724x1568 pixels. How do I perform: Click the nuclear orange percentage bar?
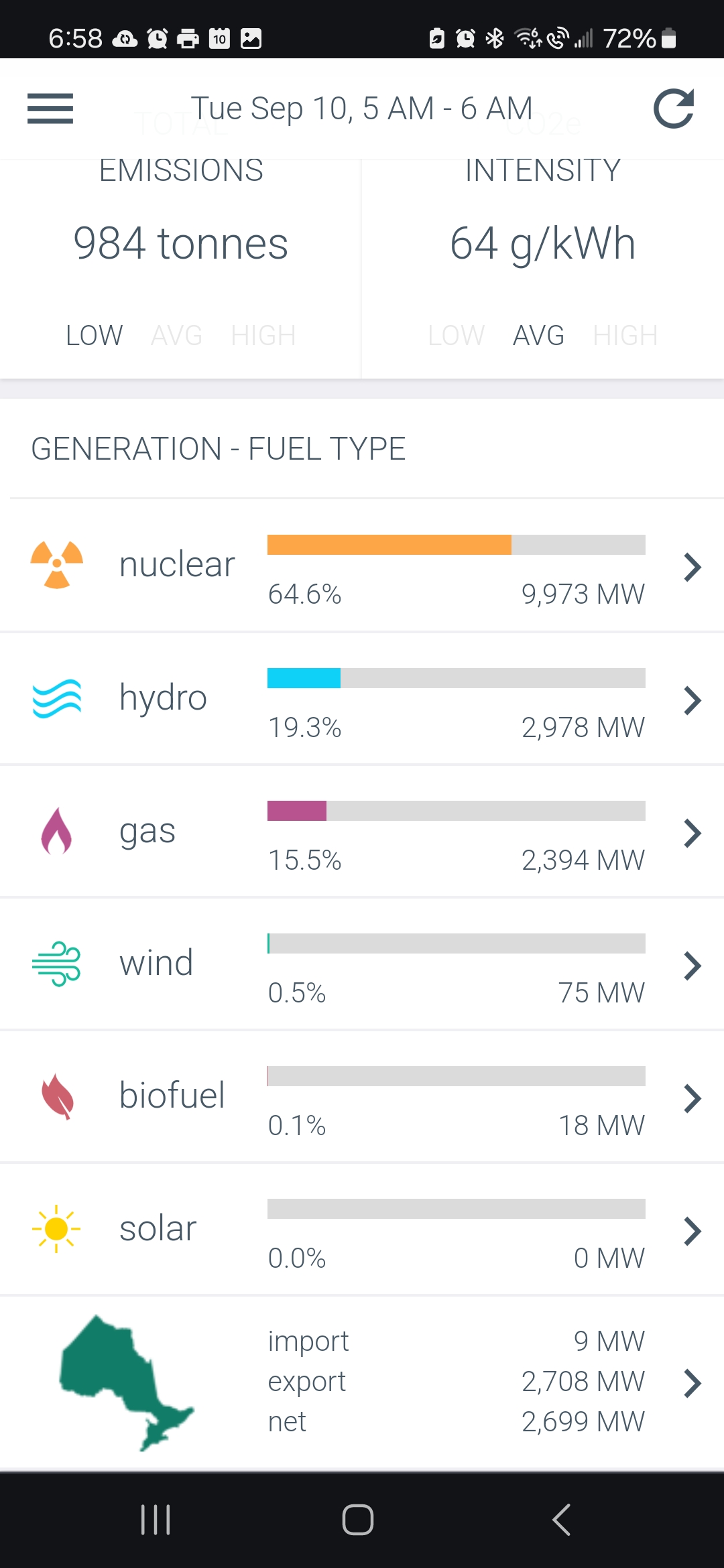pyautogui.click(x=389, y=545)
